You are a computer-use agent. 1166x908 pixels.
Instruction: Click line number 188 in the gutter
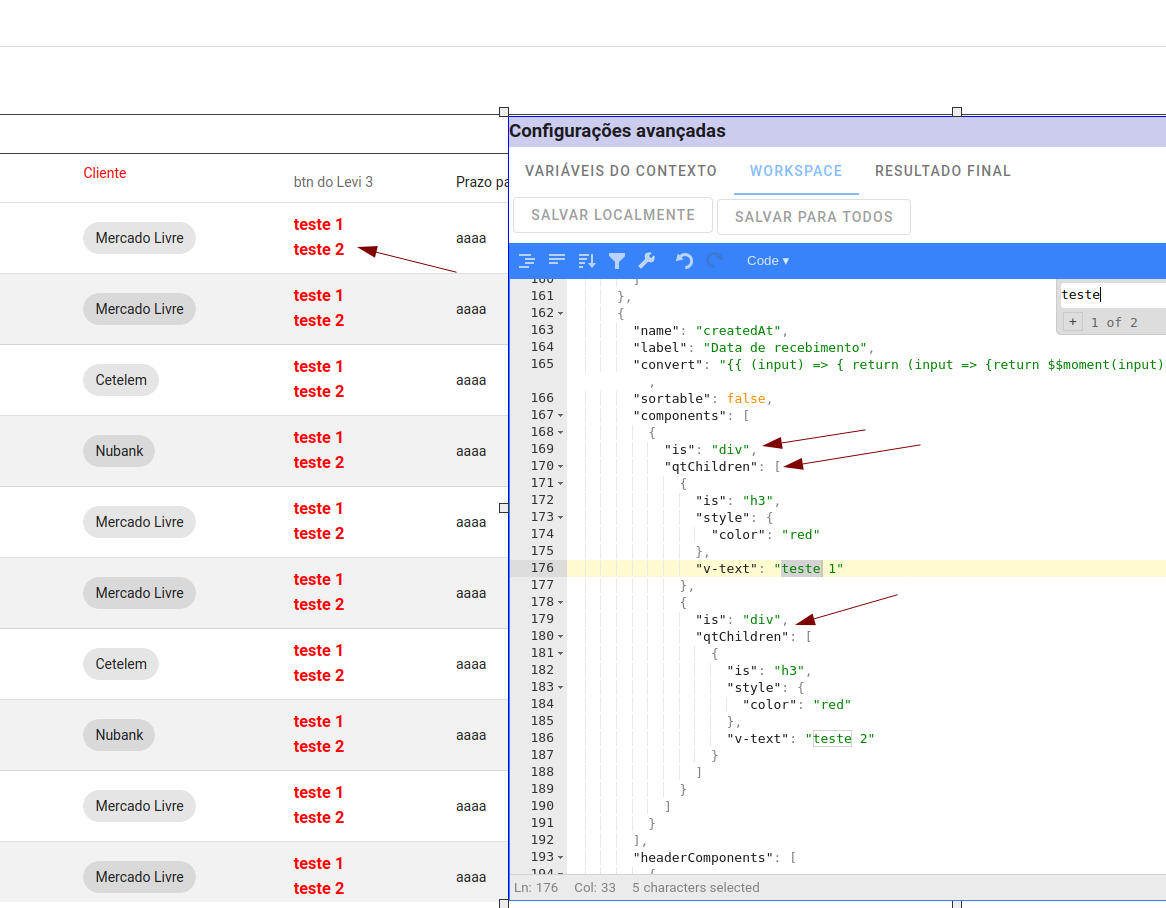coord(542,773)
